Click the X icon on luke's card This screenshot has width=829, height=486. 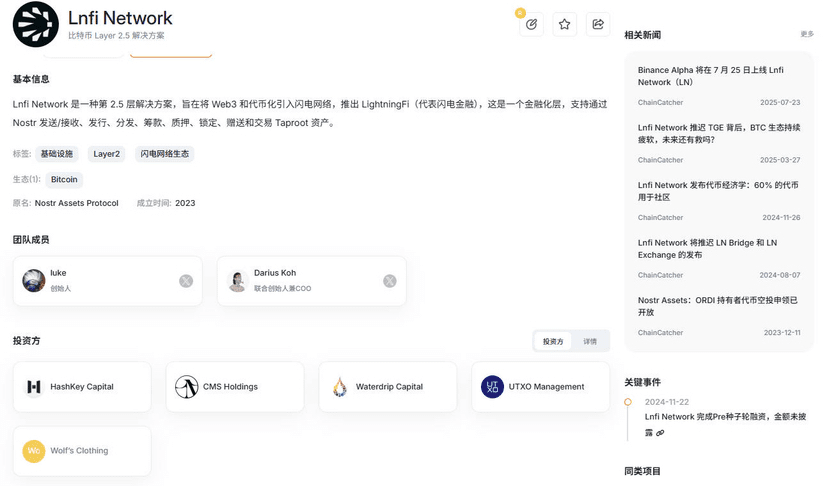click(186, 281)
